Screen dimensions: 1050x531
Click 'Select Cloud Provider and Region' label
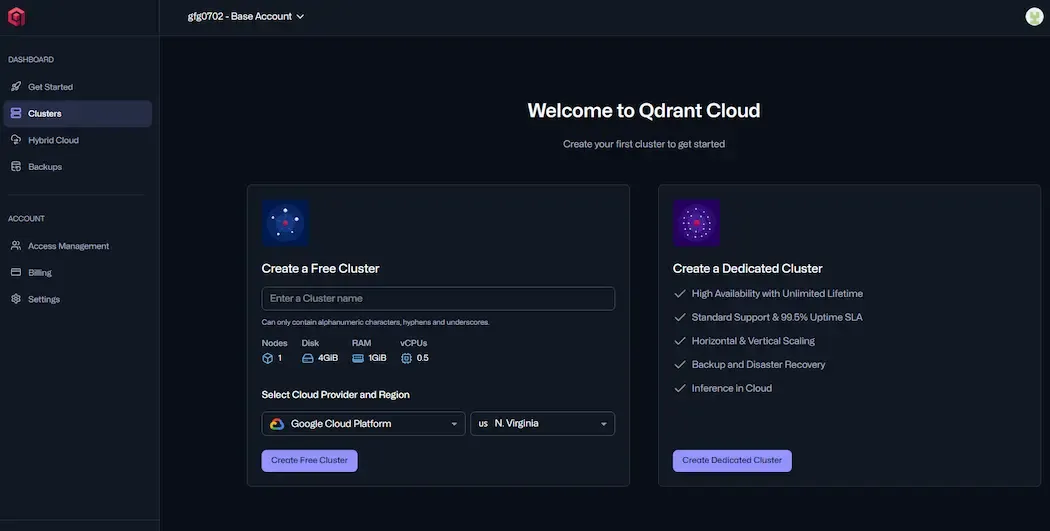[x=335, y=395]
